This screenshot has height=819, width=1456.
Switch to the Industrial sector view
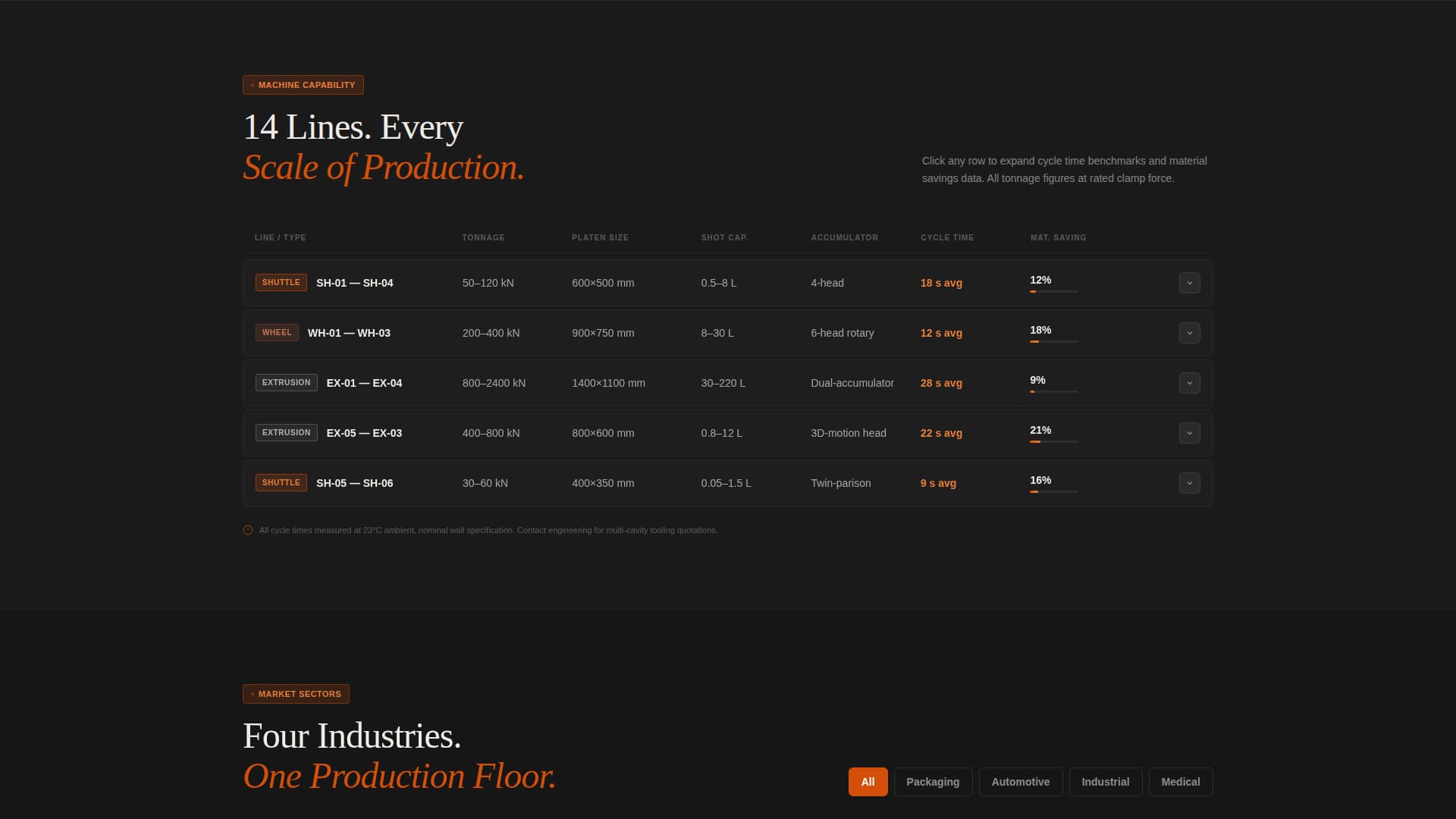1105,781
